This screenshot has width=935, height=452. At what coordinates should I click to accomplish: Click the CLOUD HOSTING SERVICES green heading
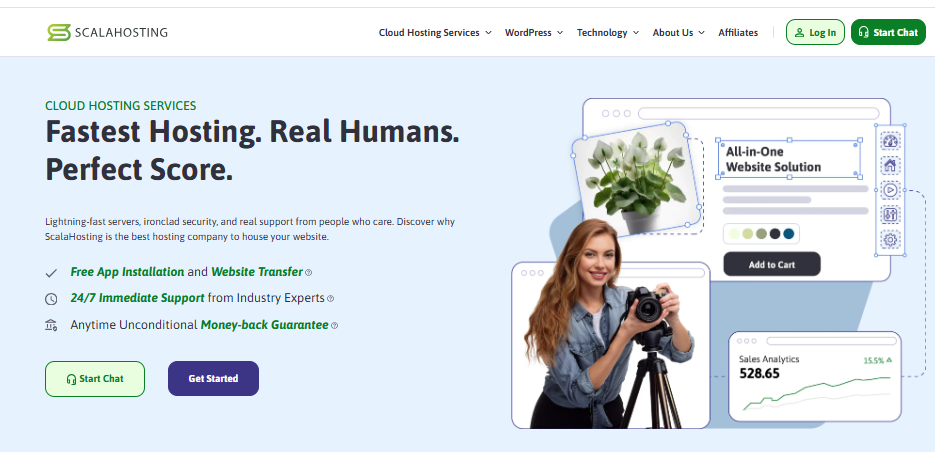[120, 106]
